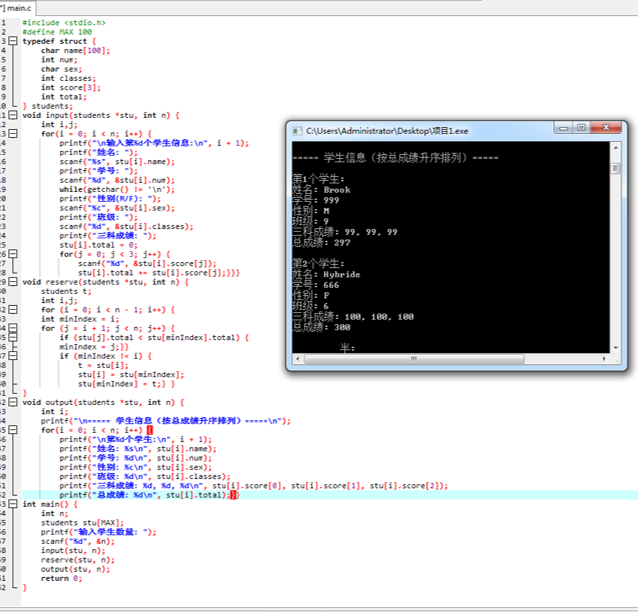Screen dimensions: 638x612
Task: Click the 'while(getchar() != '\n');' line
Action: point(117,190)
